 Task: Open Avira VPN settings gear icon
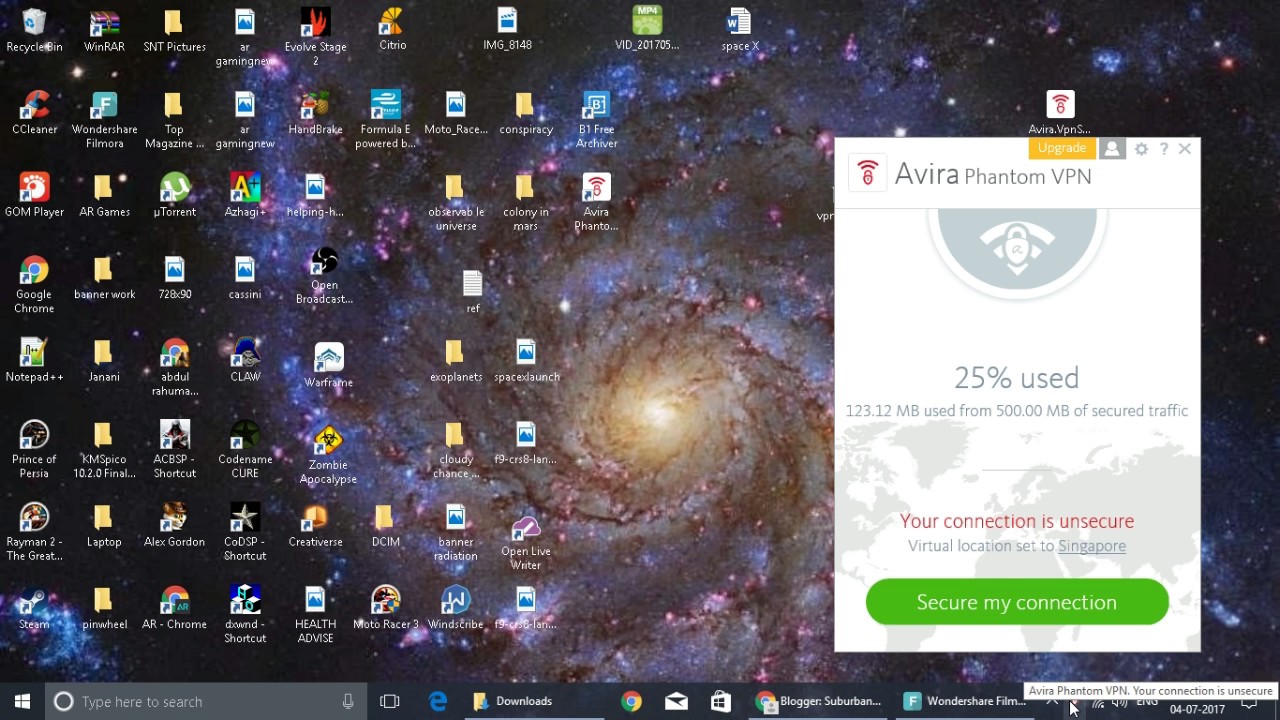[x=1141, y=149]
